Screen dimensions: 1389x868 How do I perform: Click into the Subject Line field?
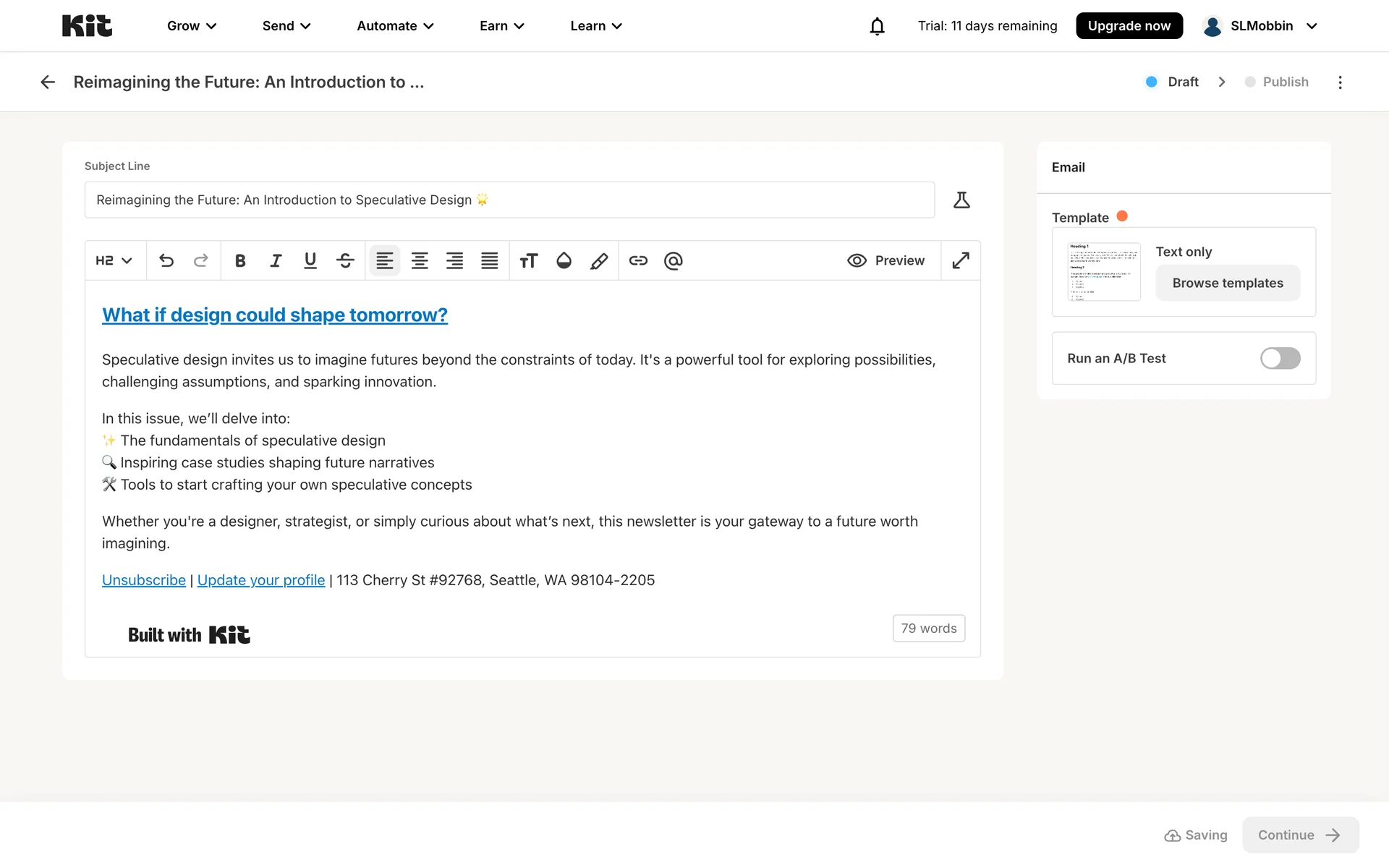[x=509, y=200]
